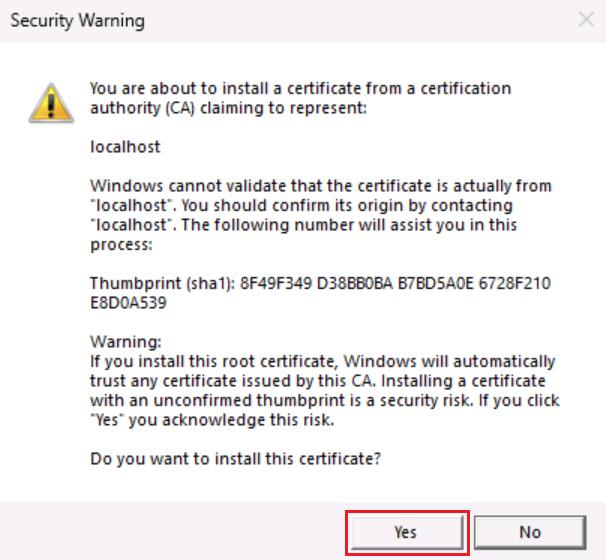
Task: Close the Security Warning dialog
Action: [586, 19]
